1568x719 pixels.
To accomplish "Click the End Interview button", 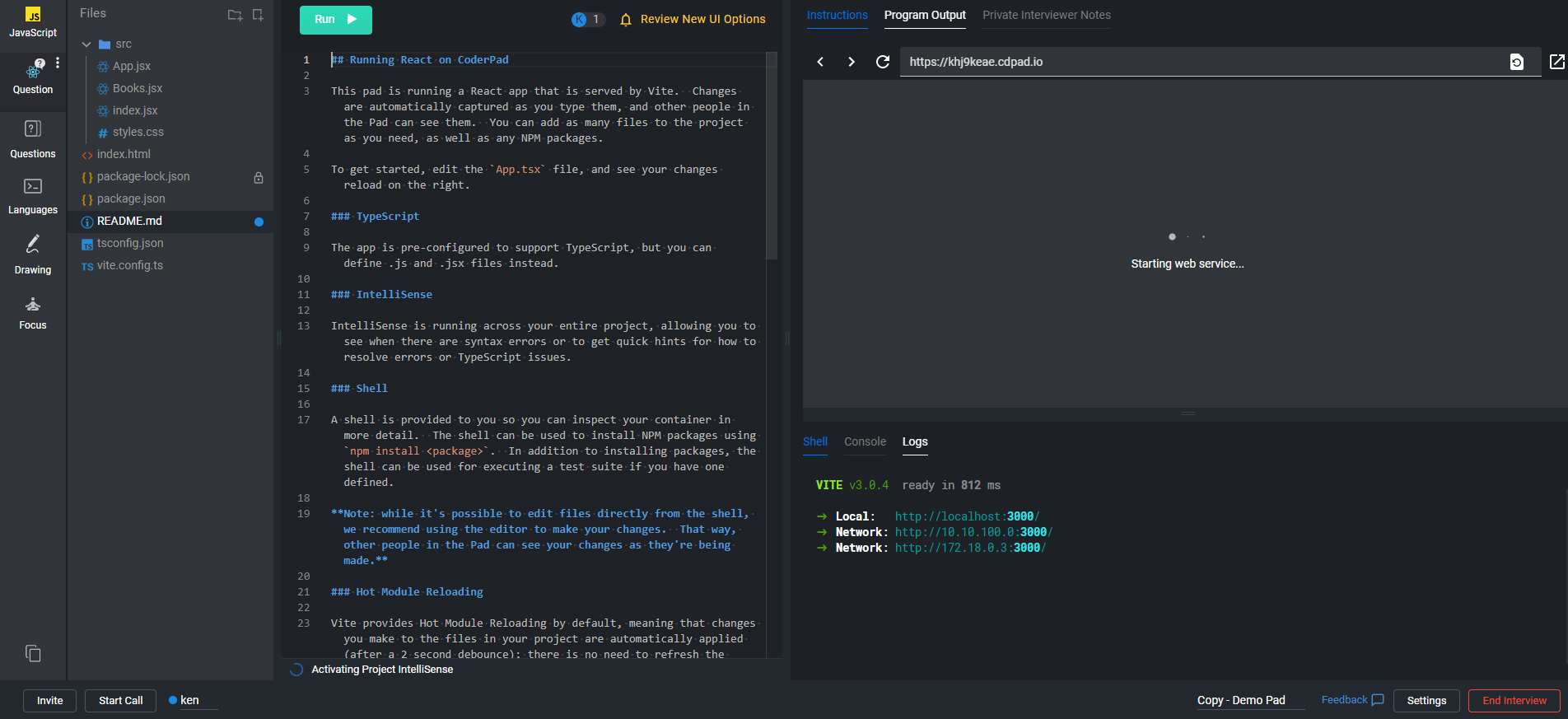I will coord(1514,700).
